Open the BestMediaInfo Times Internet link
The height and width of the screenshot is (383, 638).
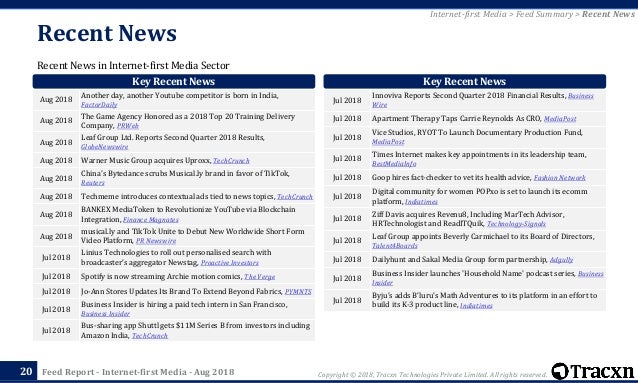pyautogui.click(x=394, y=164)
